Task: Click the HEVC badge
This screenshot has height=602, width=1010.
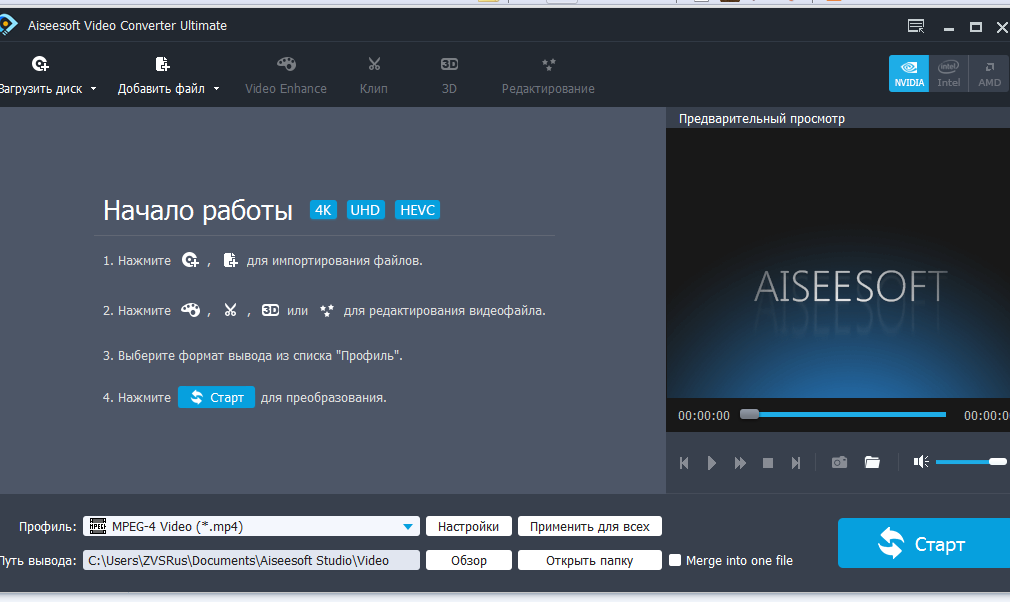Action: pos(417,210)
